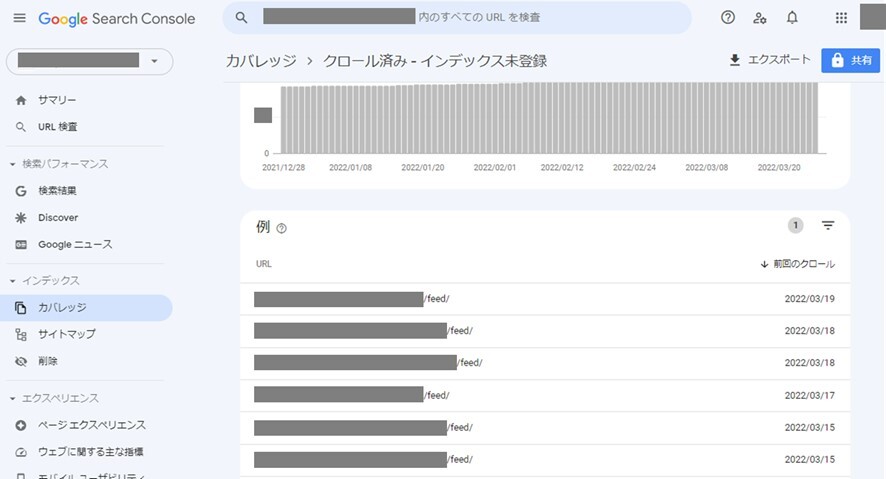Open the Google apps grid
Image resolution: width=886 pixels, height=479 pixels.
(841, 18)
